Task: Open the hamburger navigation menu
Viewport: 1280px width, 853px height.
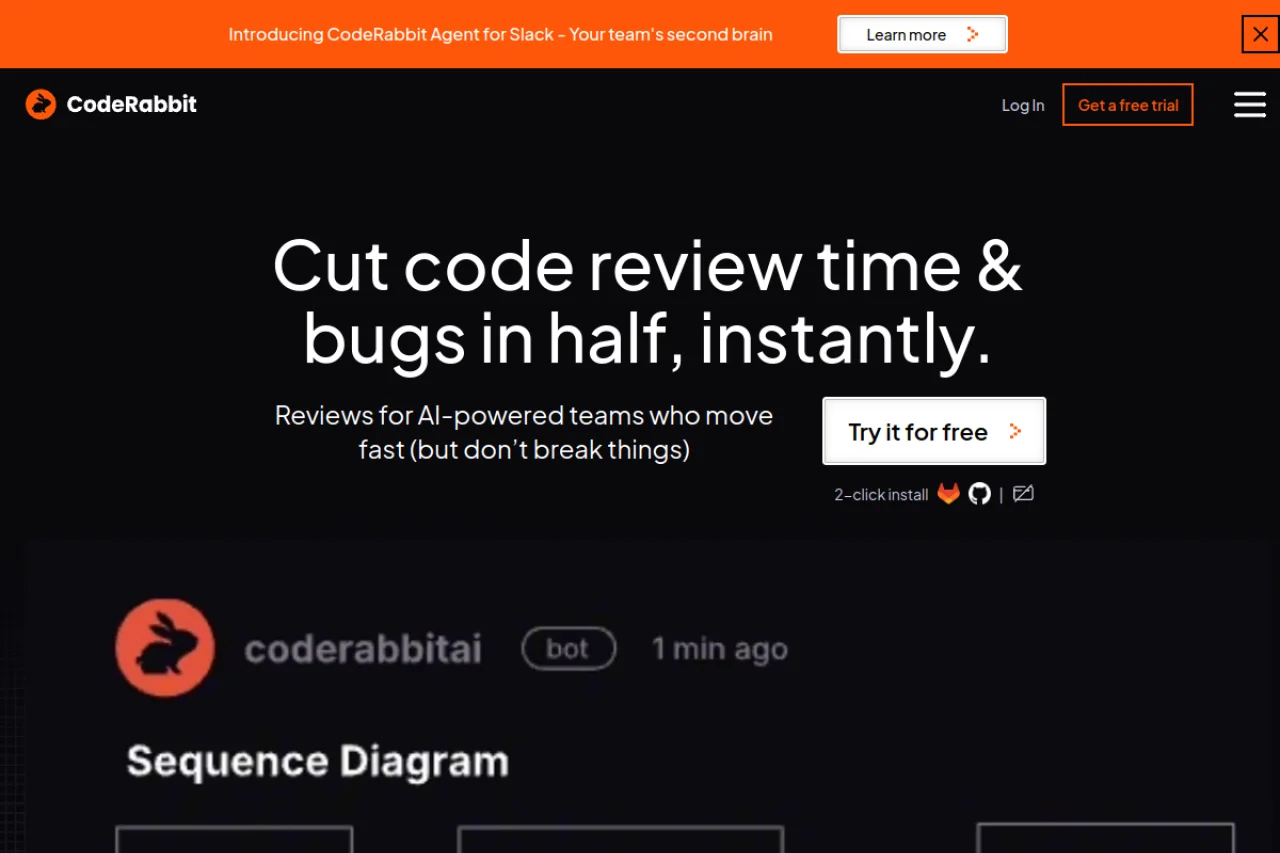Action: (1250, 105)
